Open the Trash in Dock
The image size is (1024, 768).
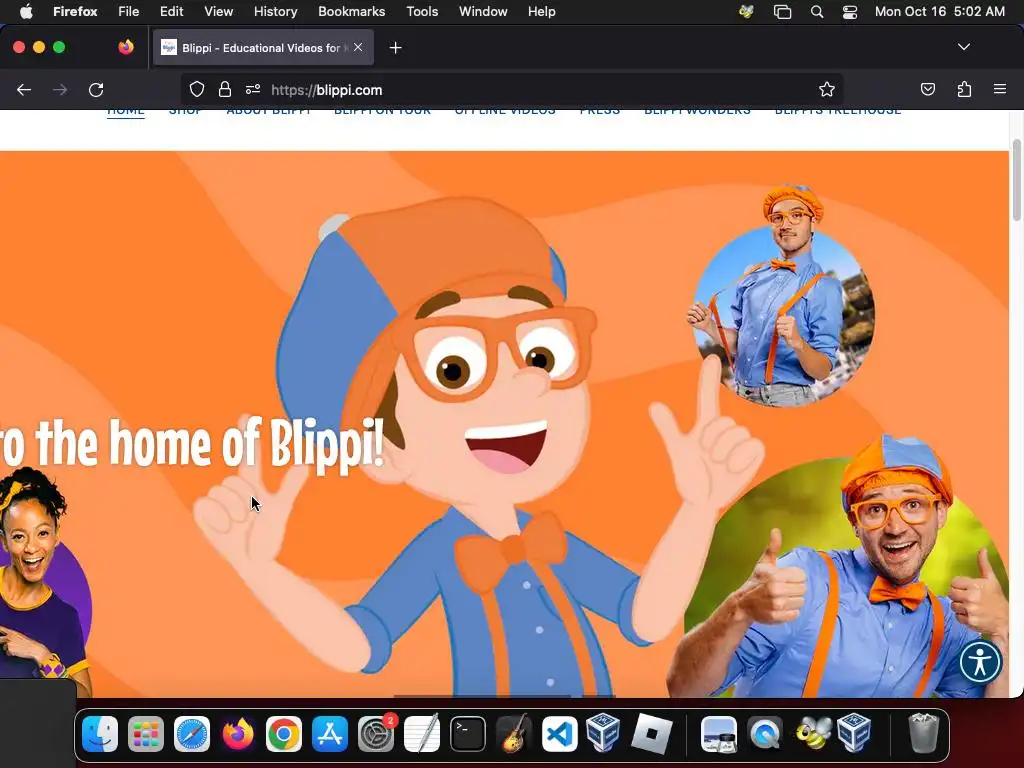924,734
